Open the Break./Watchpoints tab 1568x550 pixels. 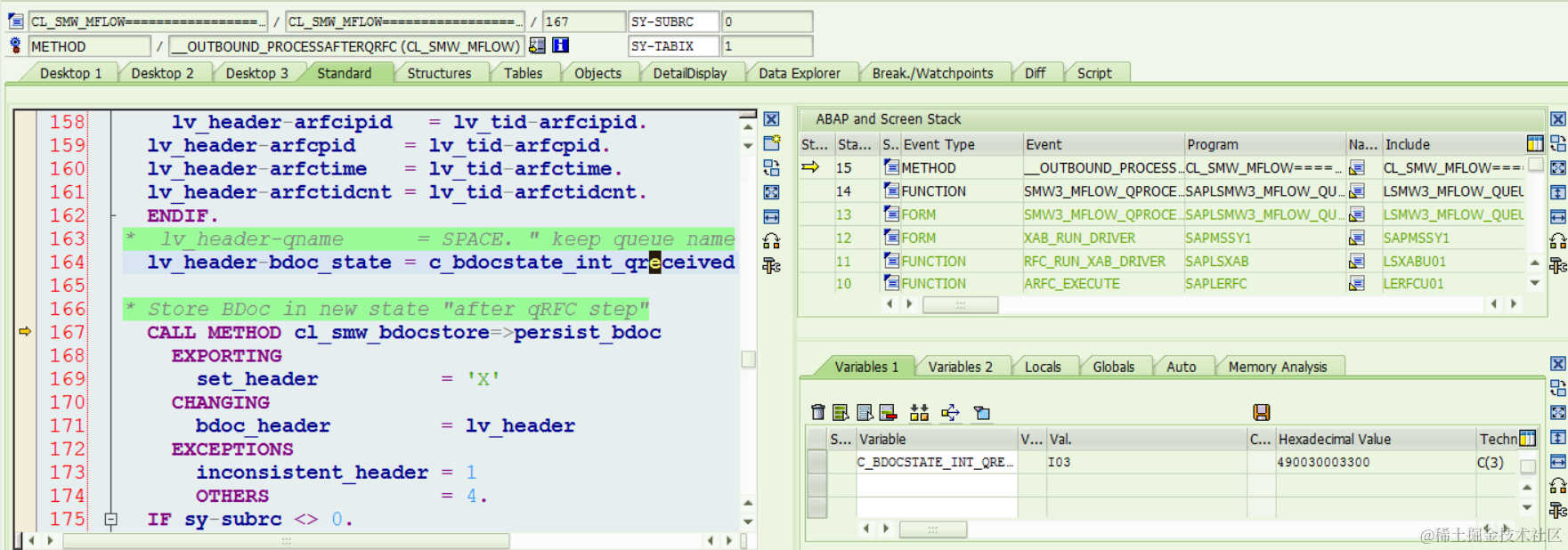click(932, 73)
